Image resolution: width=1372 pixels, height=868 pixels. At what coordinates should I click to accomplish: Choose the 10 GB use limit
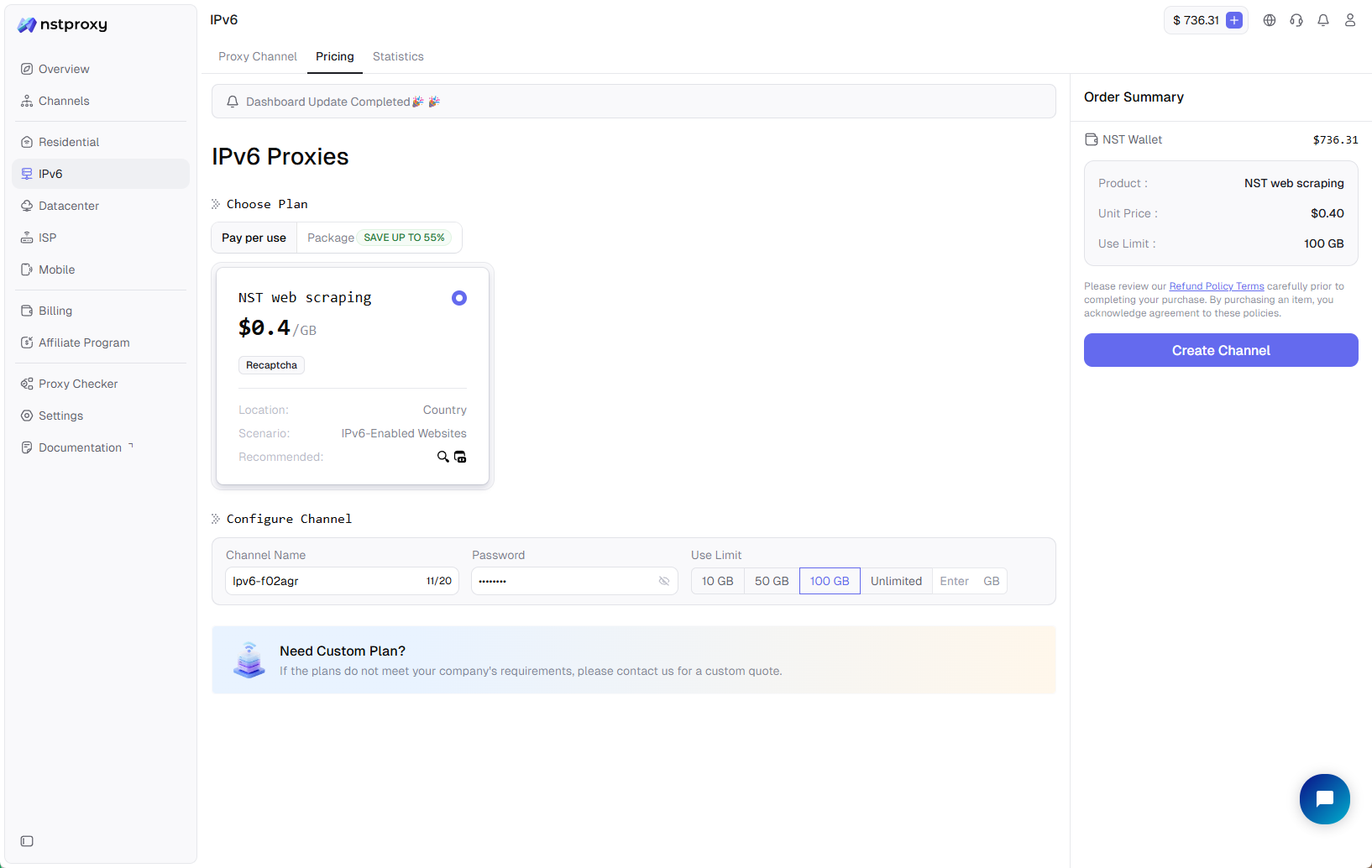point(717,581)
